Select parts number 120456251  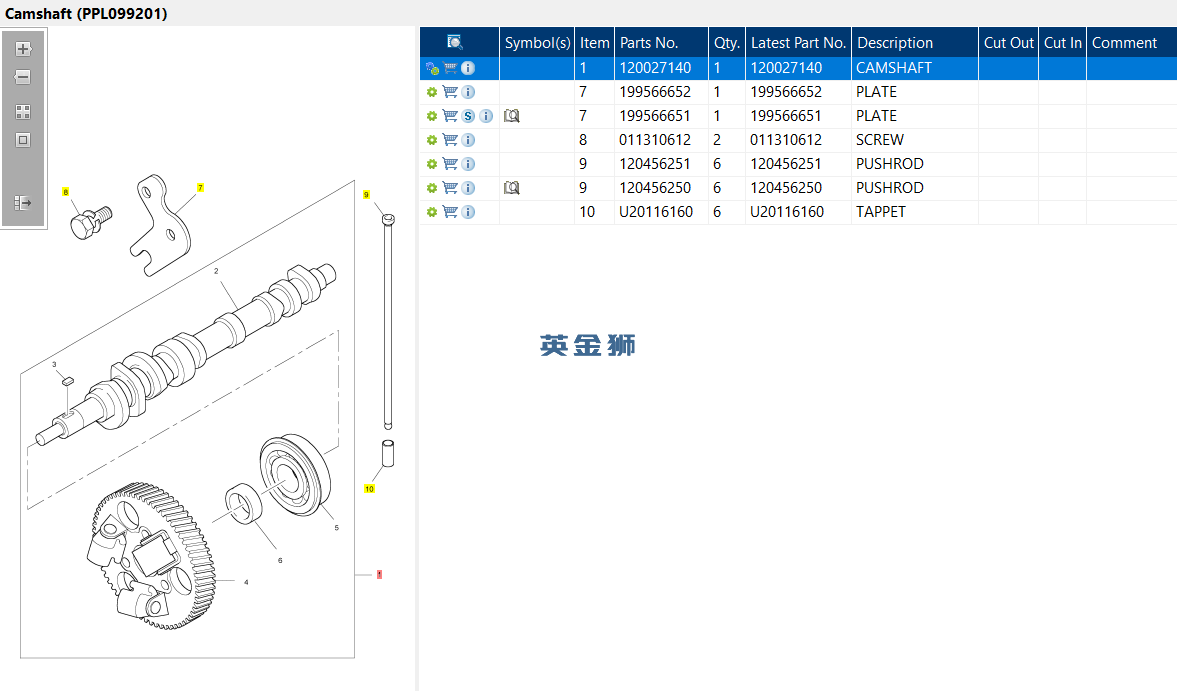click(655, 164)
